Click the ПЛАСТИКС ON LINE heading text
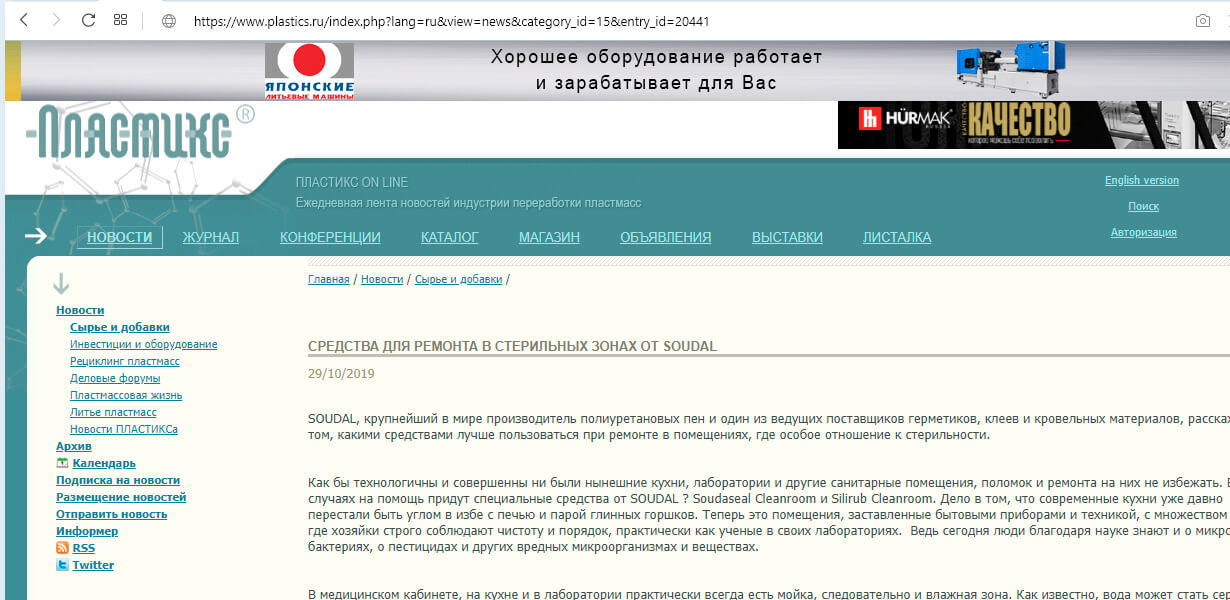 (x=352, y=182)
